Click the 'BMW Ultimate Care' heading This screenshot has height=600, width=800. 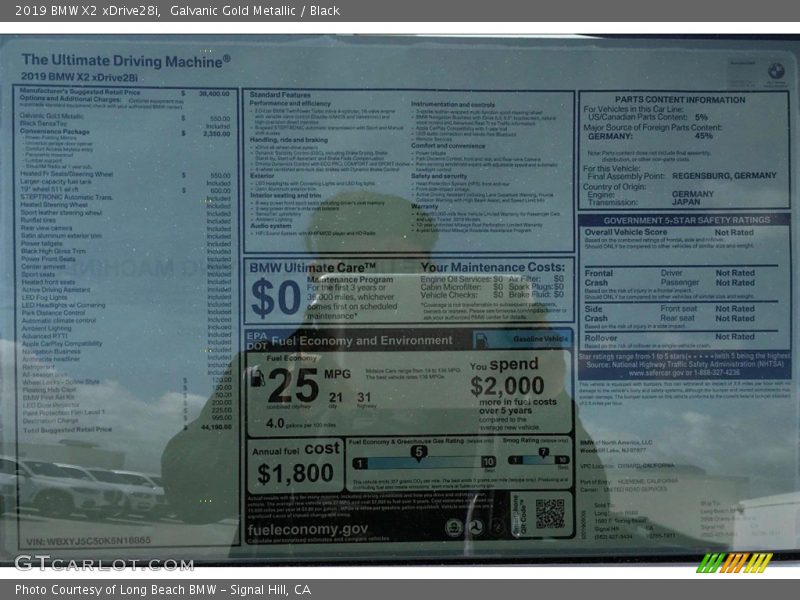[x=313, y=268]
